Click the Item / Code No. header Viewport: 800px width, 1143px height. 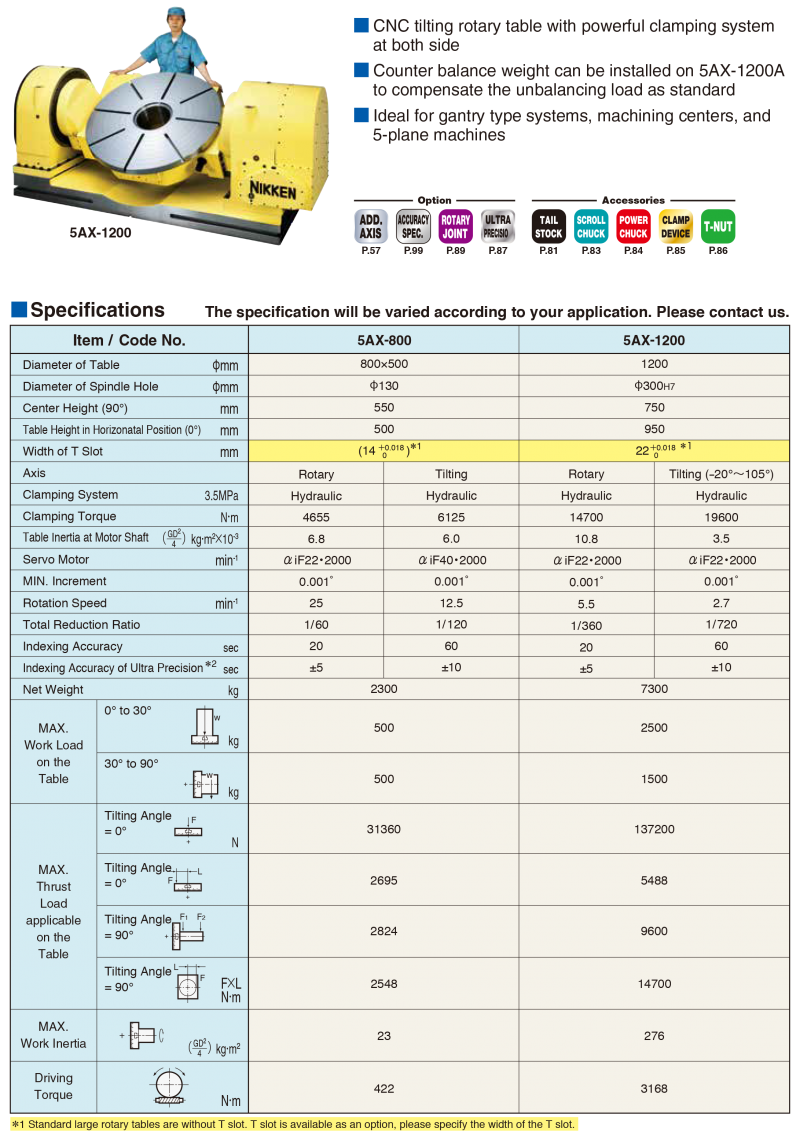tap(129, 340)
